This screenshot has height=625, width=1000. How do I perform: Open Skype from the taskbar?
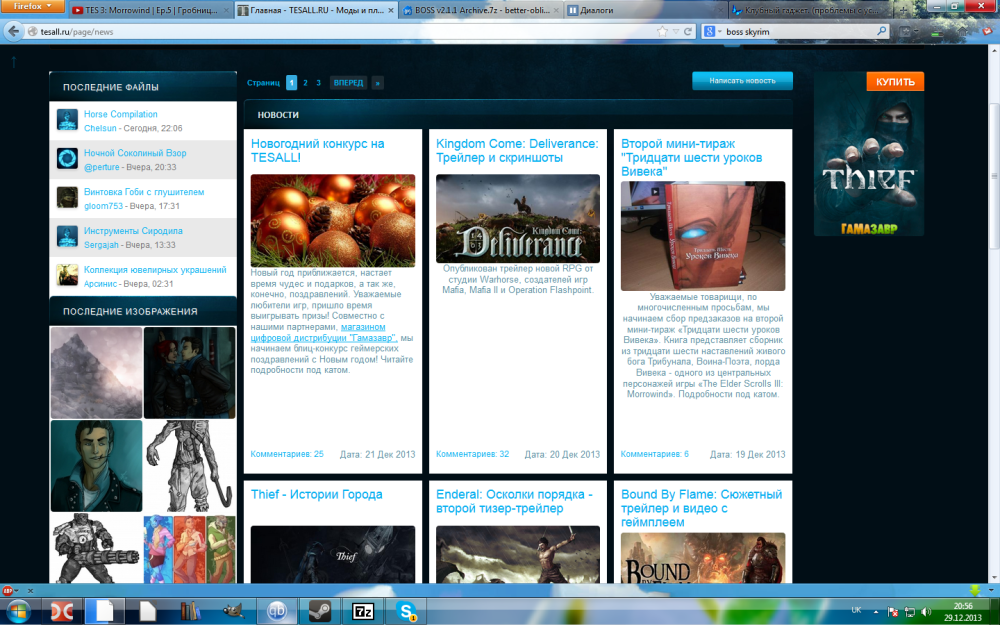(x=406, y=611)
